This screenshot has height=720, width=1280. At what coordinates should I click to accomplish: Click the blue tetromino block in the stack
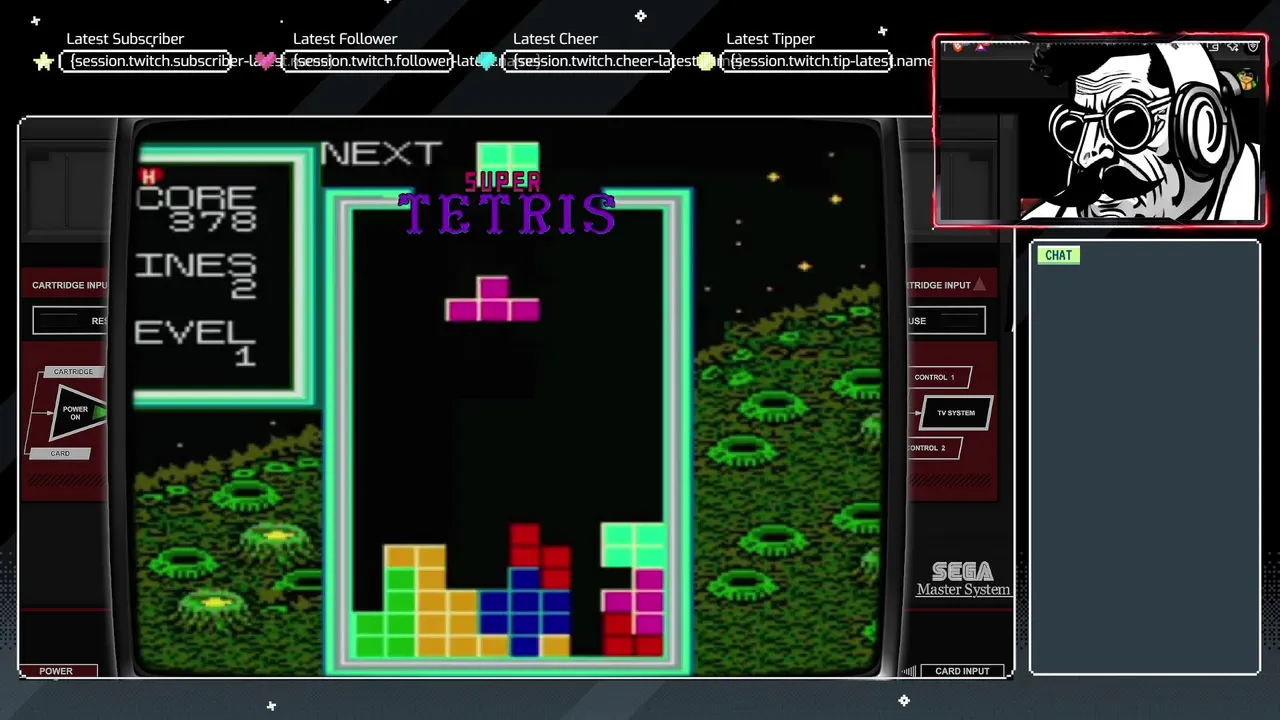tap(525, 611)
